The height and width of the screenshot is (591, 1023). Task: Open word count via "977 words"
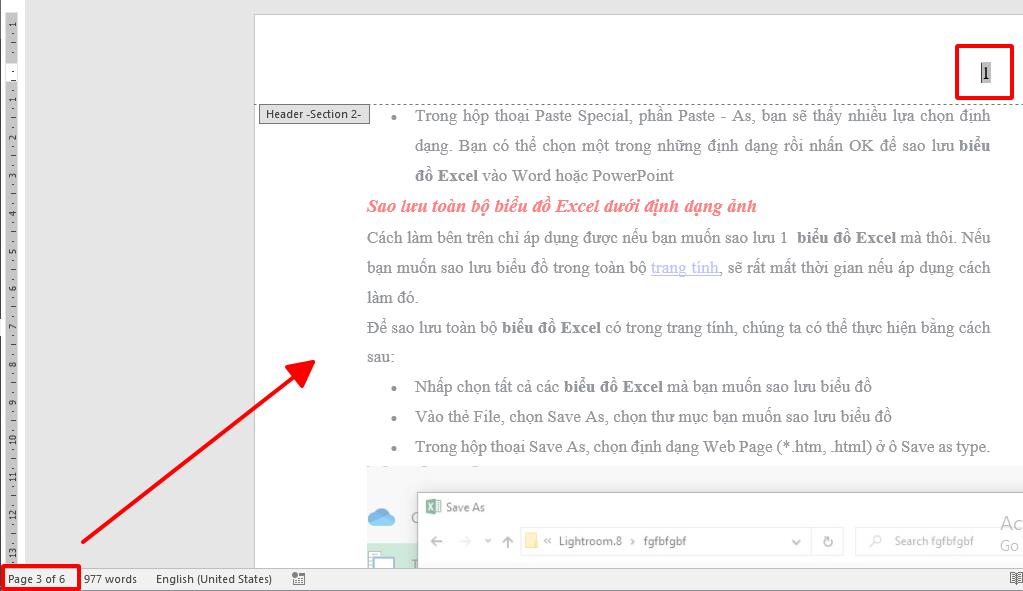click(x=110, y=579)
